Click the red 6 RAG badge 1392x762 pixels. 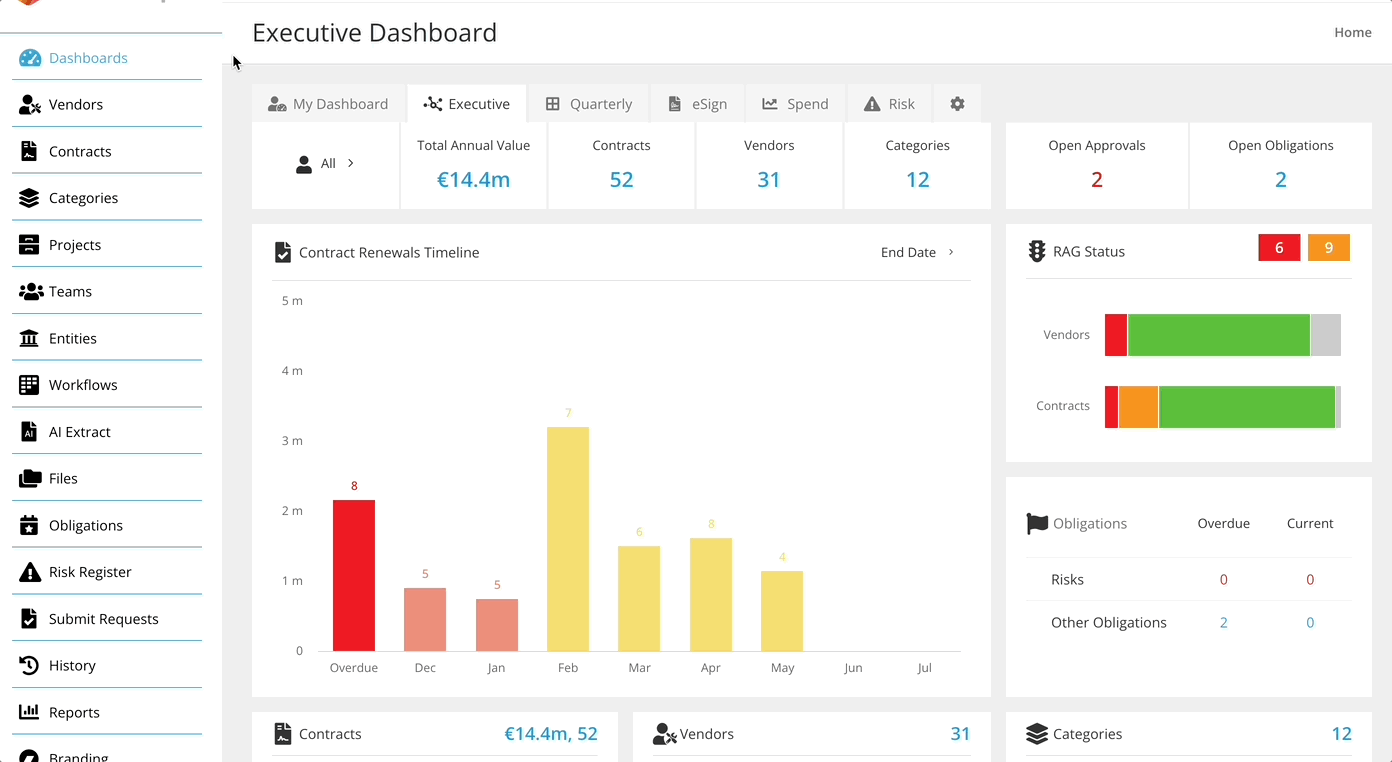click(1279, 247)
